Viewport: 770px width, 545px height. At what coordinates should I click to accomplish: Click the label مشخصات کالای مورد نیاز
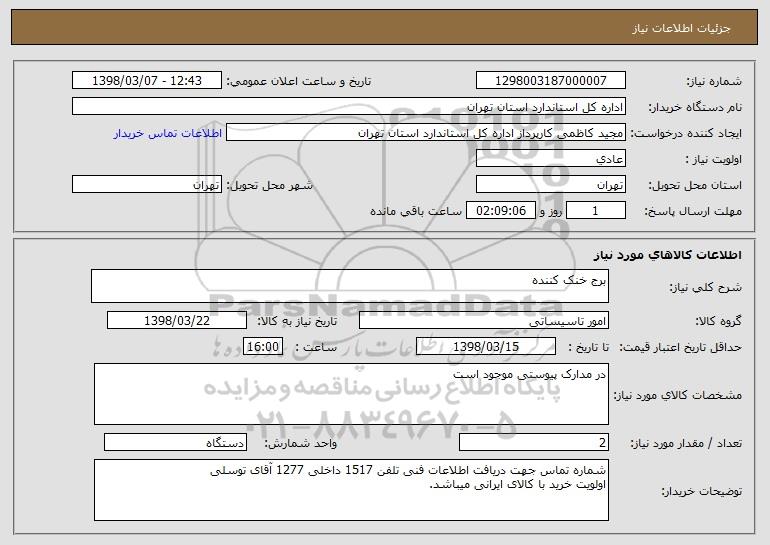click(x=678, y=395)
